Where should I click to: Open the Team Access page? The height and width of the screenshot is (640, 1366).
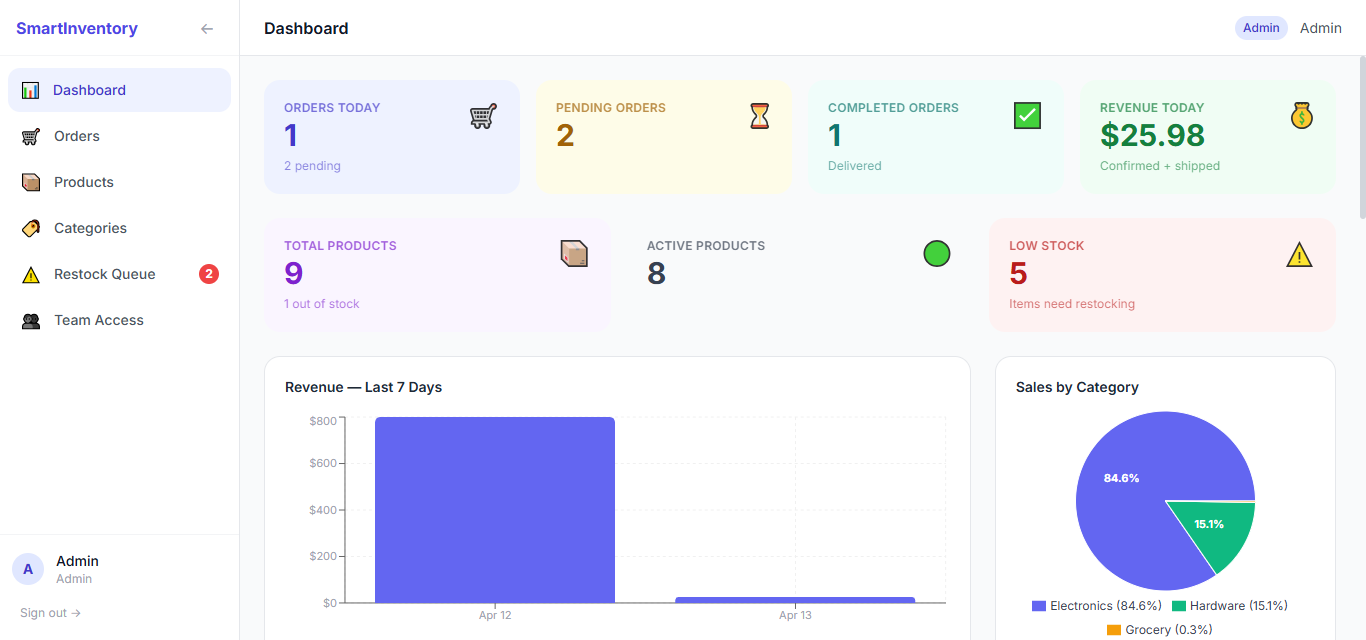pos(119,320)
